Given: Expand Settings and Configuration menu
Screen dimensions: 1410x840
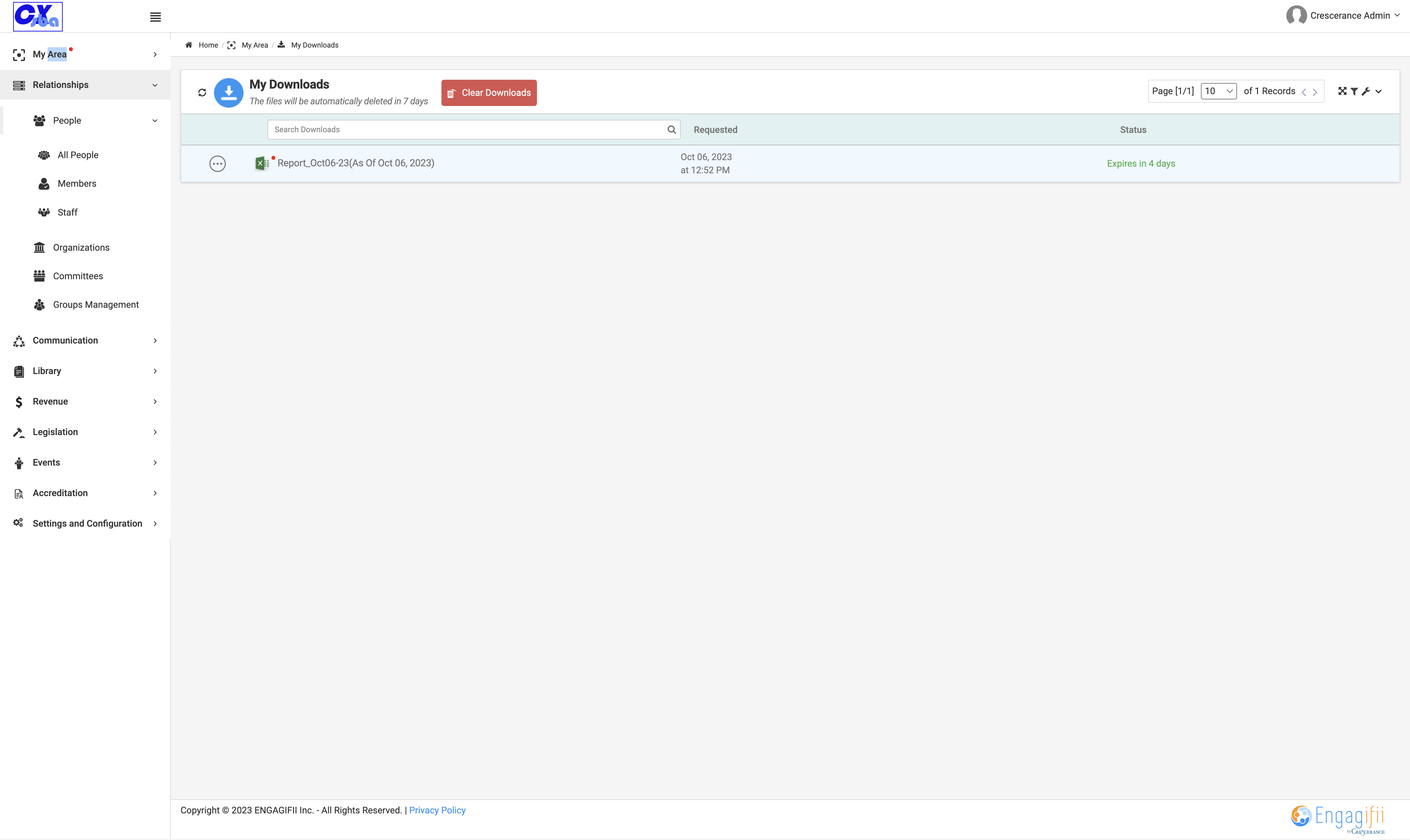Looking at the screenshot, I should coord(85,524).
